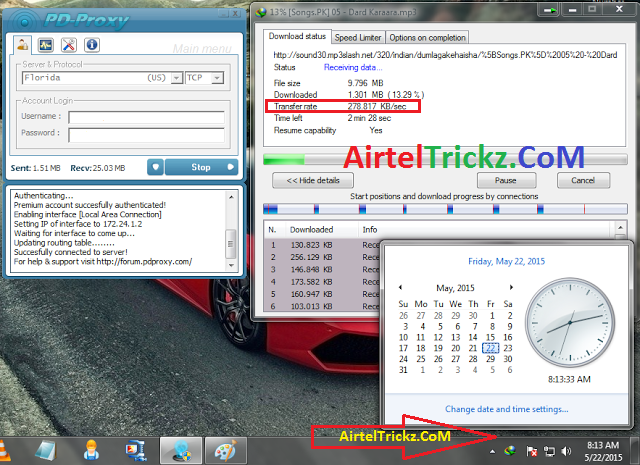Select May 31 in the calendar

click(x=403, y=370)
